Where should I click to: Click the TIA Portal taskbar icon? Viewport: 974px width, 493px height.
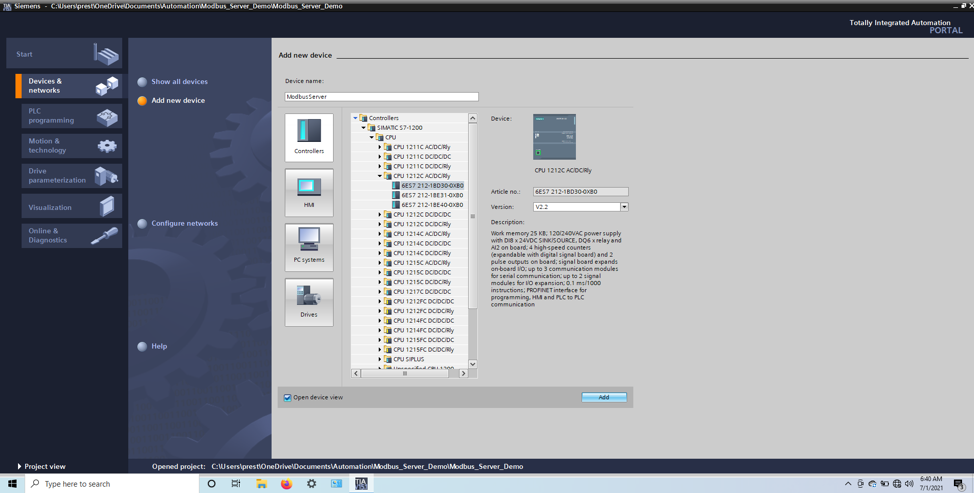click(362, 484)
